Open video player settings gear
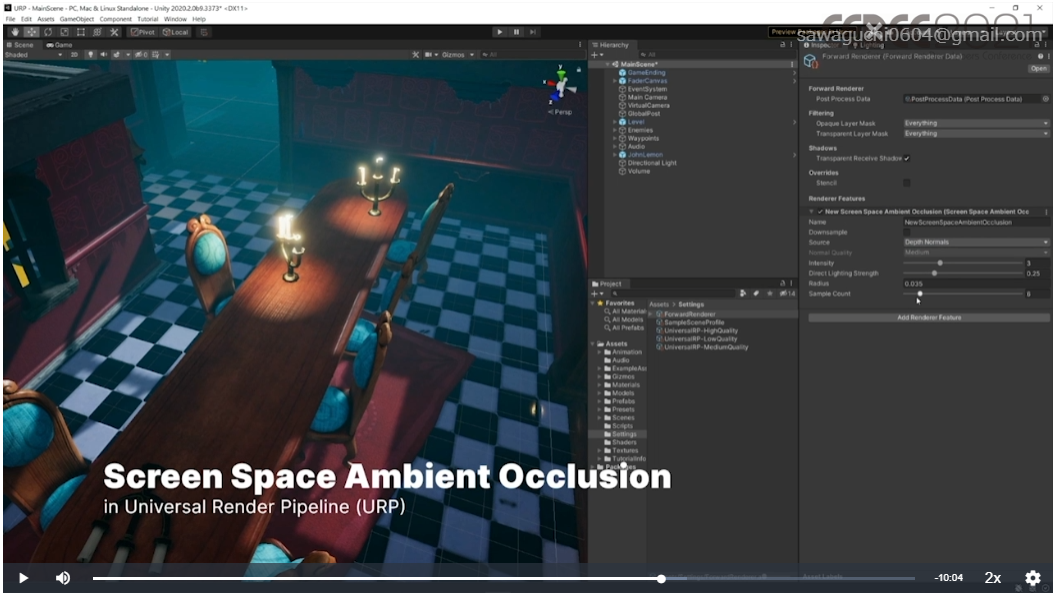Viewport: 1056px width, 593px height. tap(1032, 578)
